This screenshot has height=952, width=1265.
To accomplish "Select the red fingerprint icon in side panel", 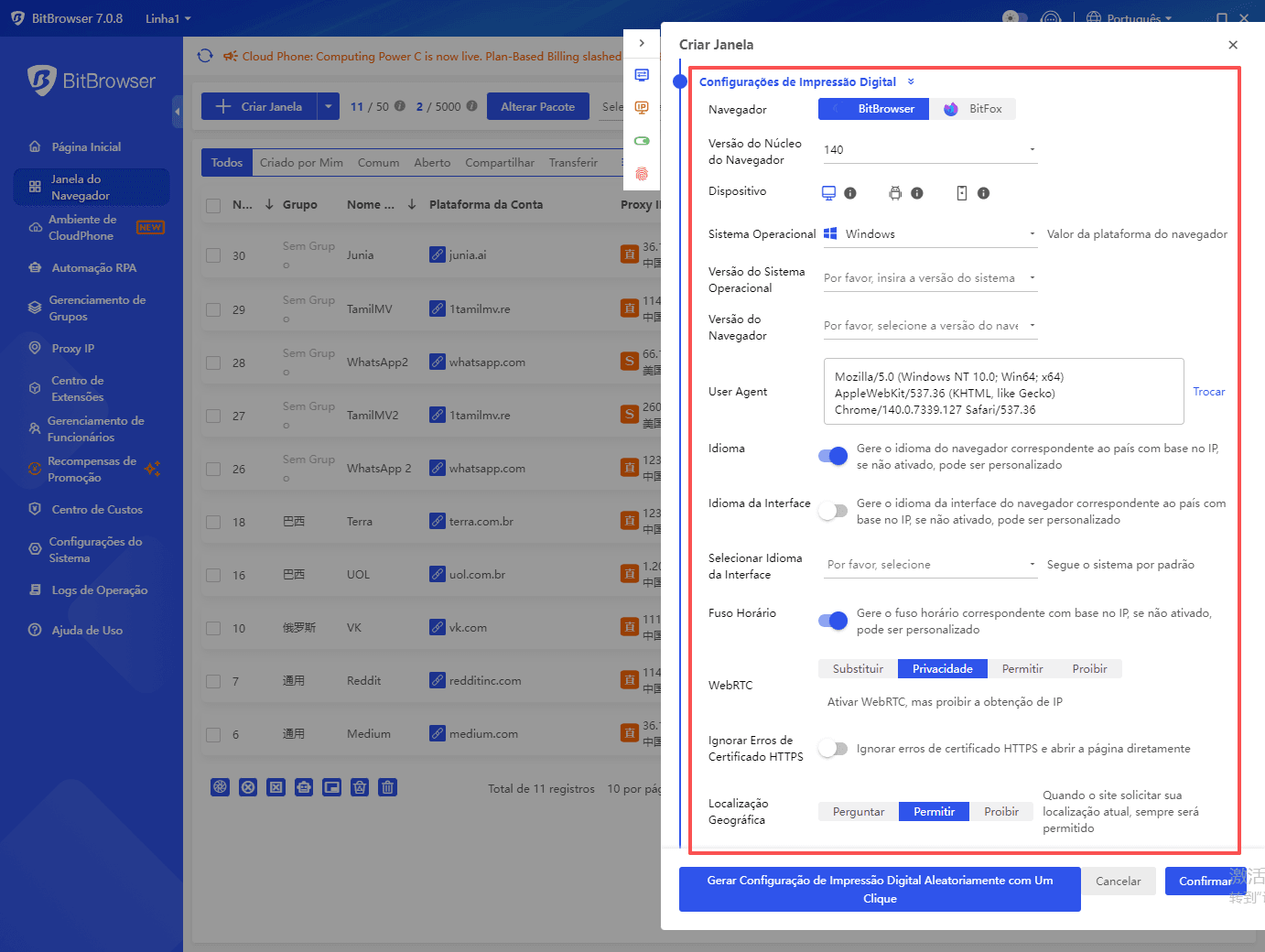I will [642, 173].
